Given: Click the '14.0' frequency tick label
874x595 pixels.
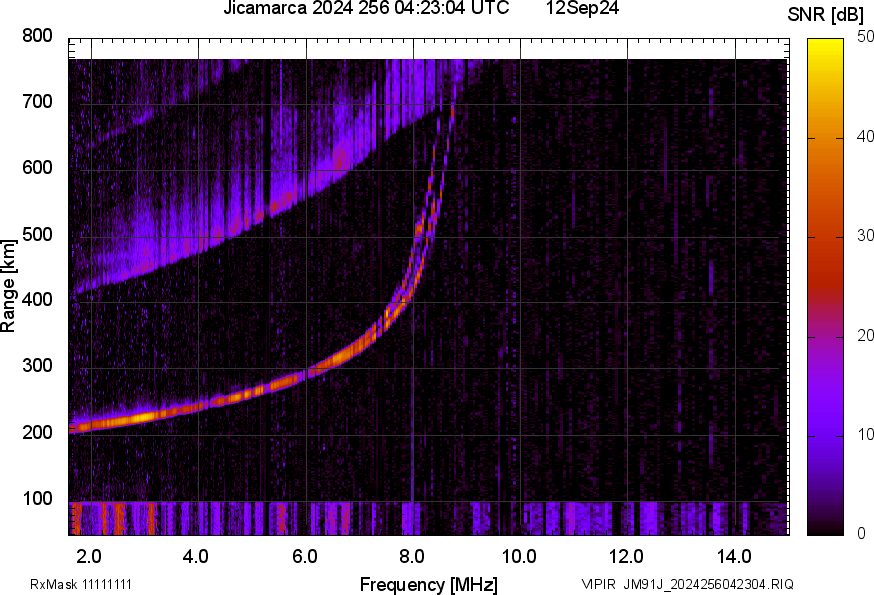Looking at the screenshot, I should pyautogui.click(x=734, y=557).
